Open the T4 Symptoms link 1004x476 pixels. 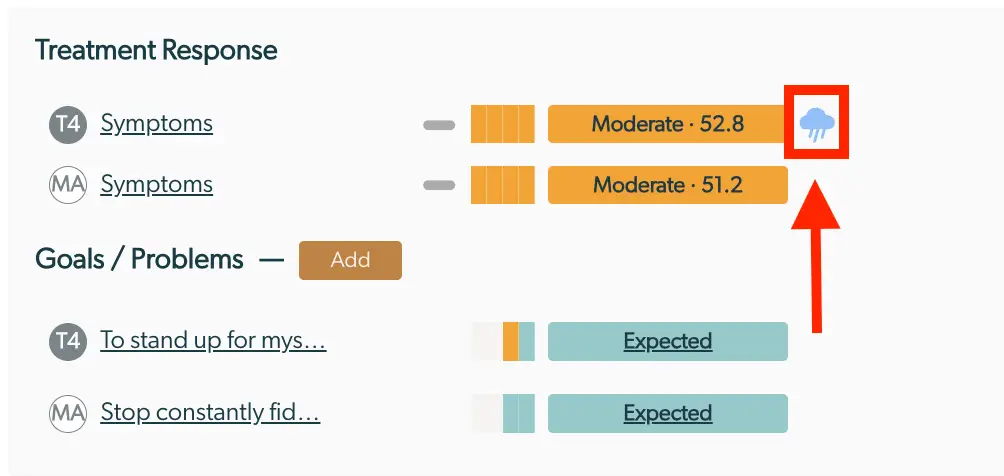156,124
